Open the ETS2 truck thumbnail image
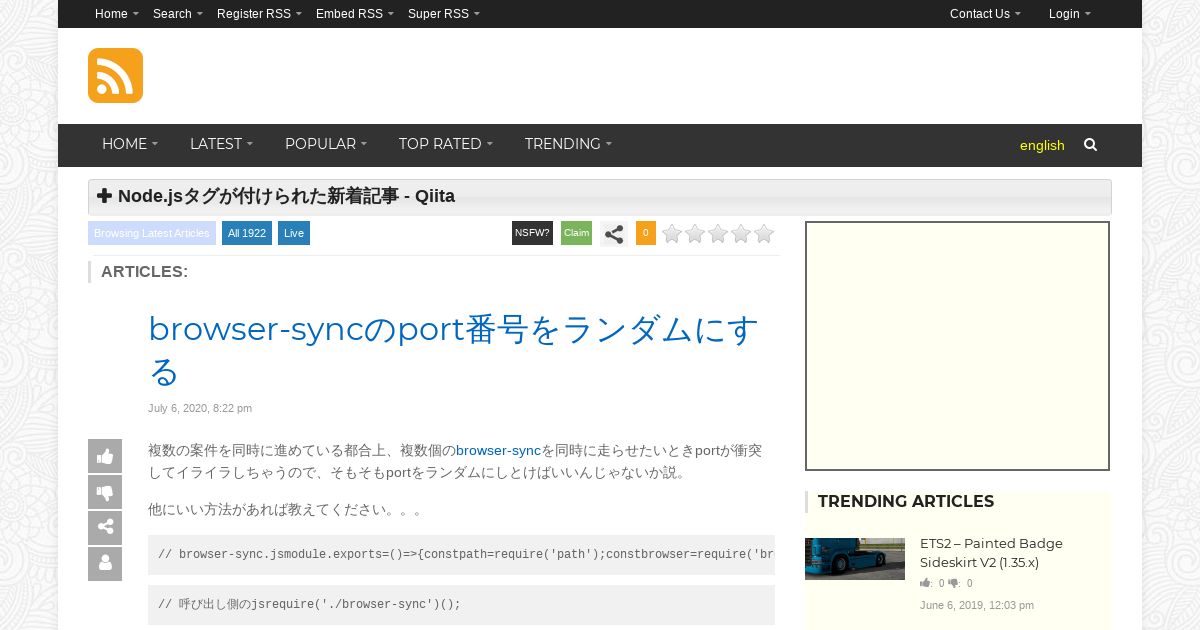 coord(855,559)
